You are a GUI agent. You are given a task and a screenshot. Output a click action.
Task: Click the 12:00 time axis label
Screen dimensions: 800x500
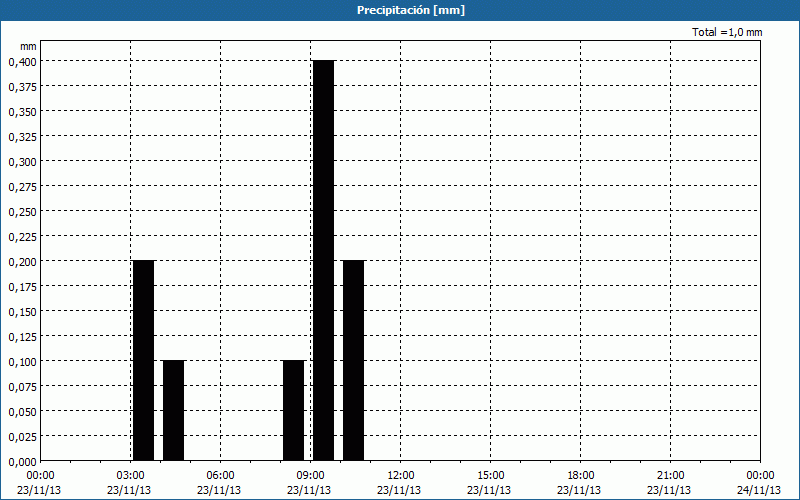point(401,476)
